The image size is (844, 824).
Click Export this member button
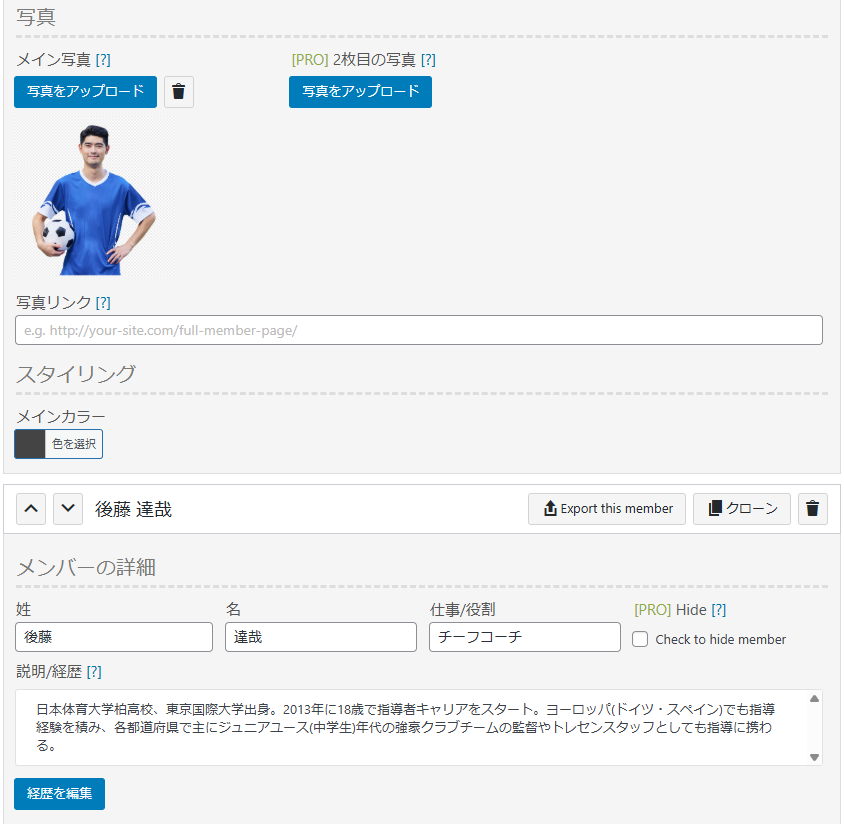[x=607, y=508]
